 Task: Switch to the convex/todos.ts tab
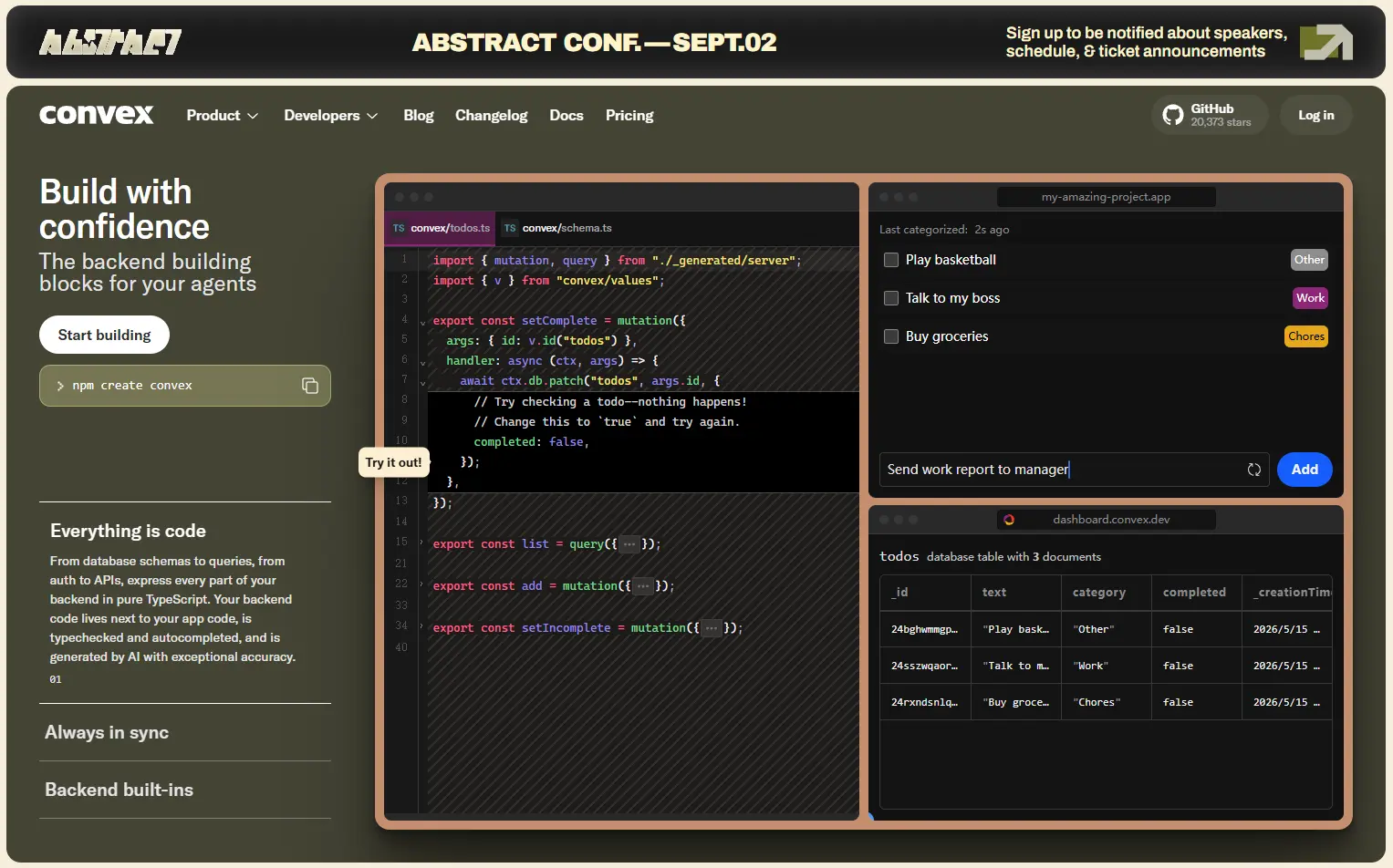point(441,228)
